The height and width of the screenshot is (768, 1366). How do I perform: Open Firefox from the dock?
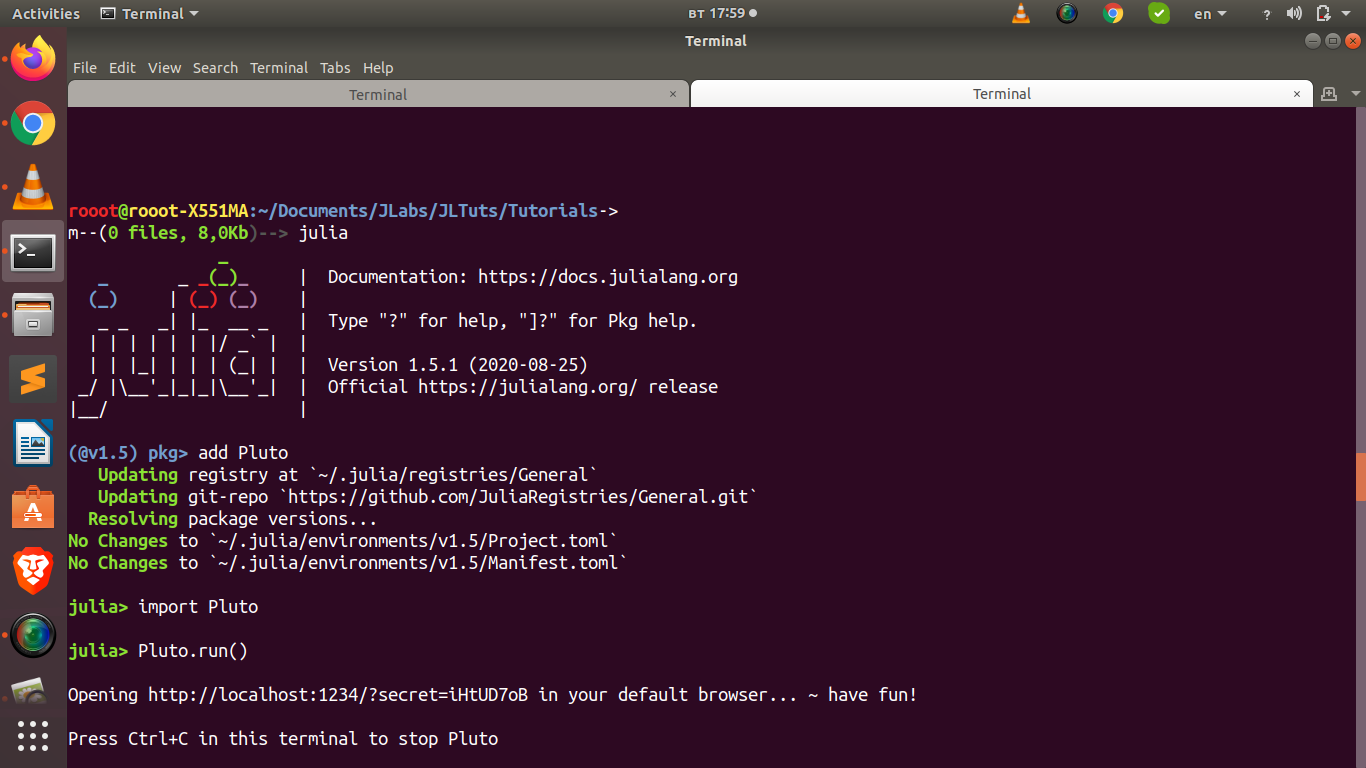click(33, 58)
